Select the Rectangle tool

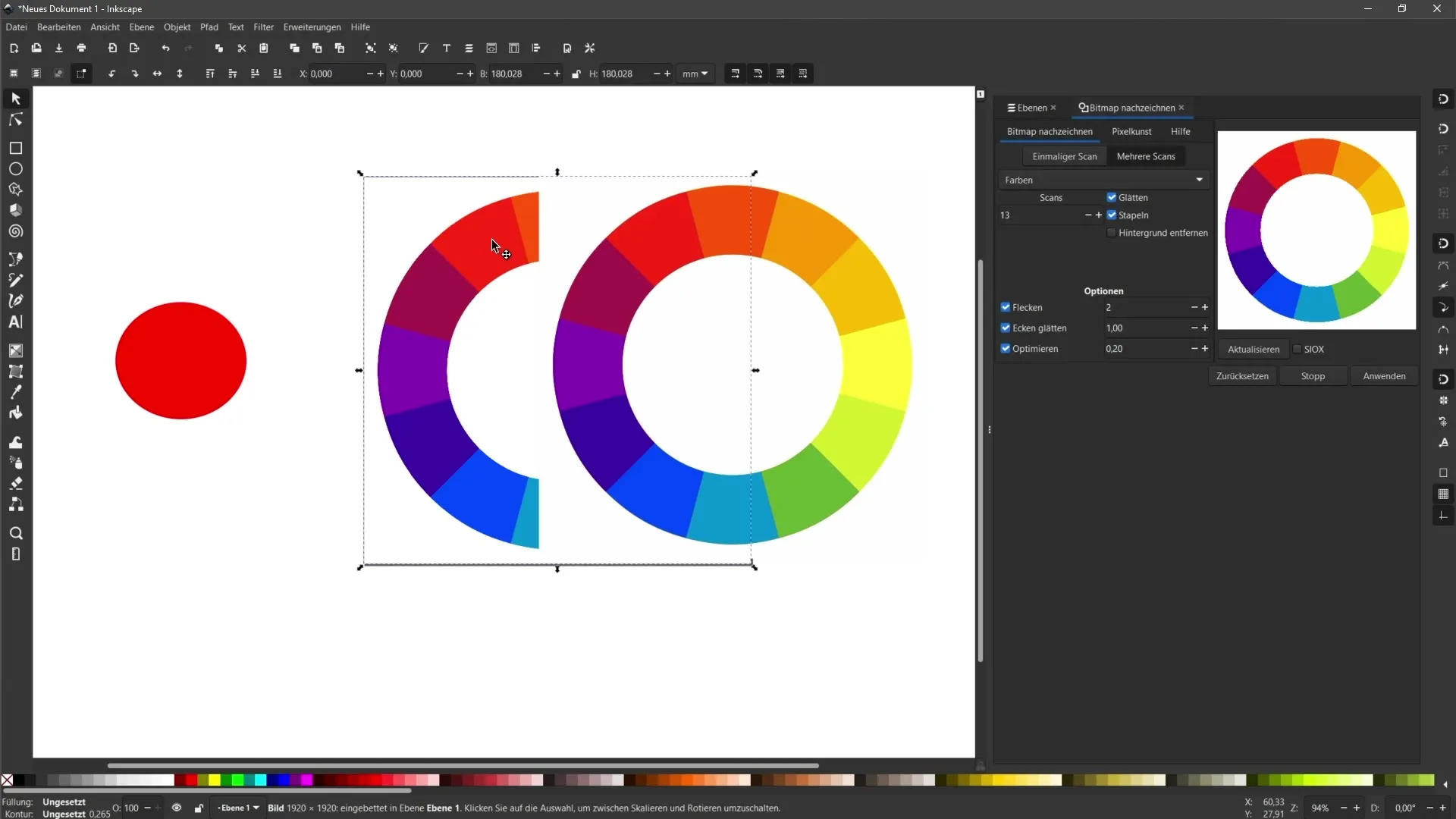[15, 148]
